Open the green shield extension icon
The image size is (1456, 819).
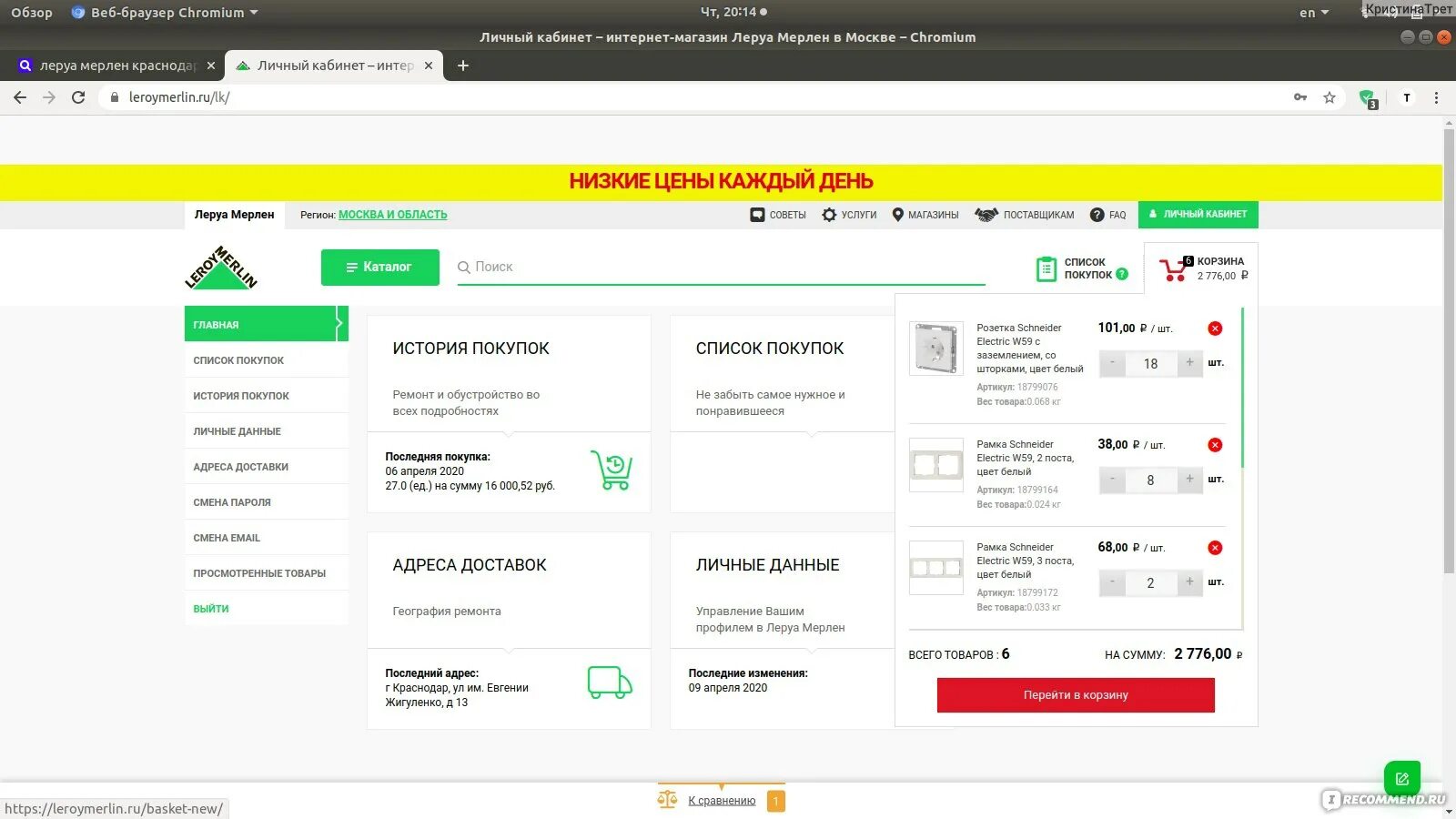[1367, 98]
